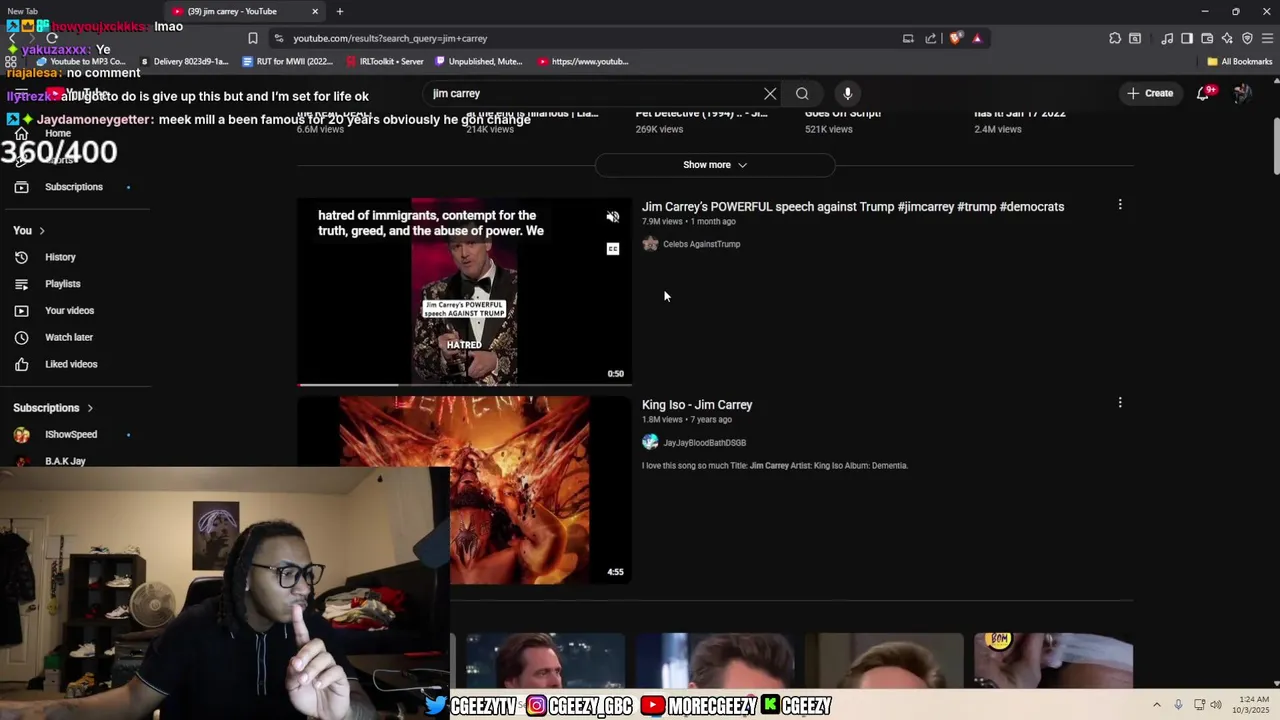Open the Brave VPN shield icon
The width and height of the screenshot is (1280, 720).
1247,38
